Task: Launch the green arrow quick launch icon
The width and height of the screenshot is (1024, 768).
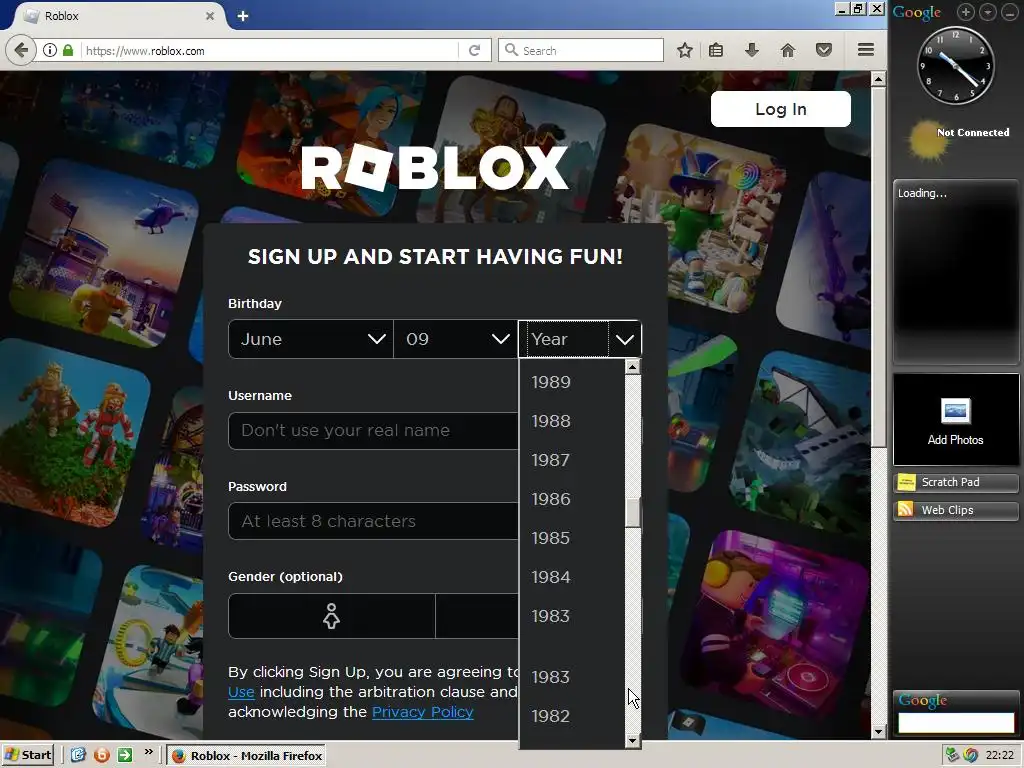Action: tap(125, 755)
